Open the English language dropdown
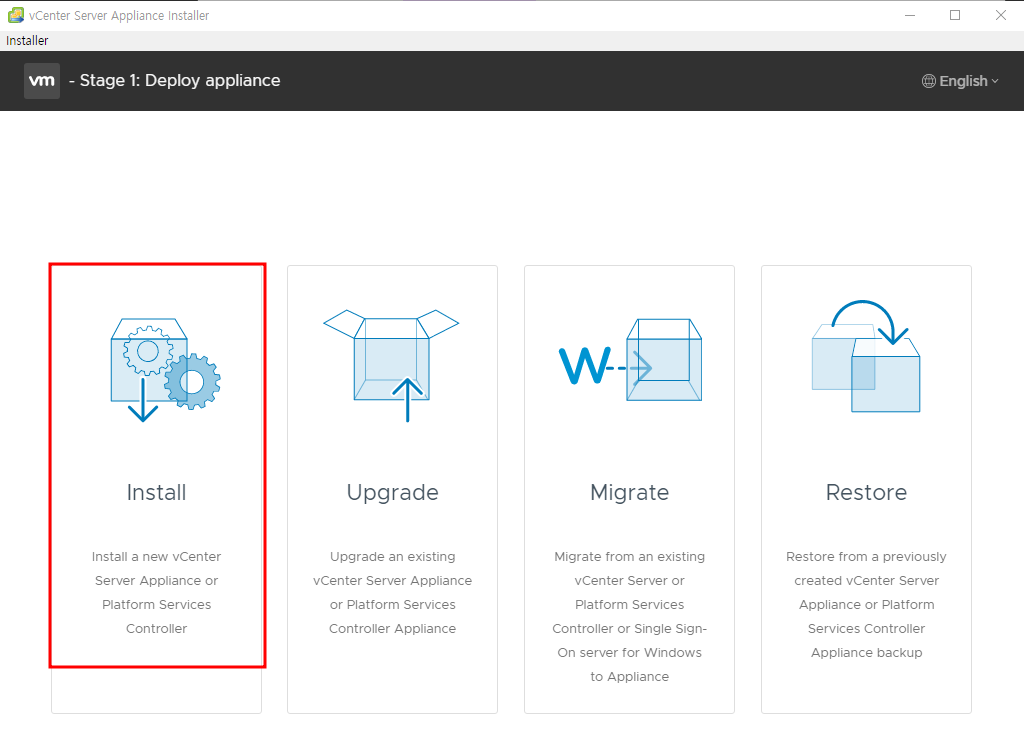Viewport: 1024px width, 729px height. 960,81
